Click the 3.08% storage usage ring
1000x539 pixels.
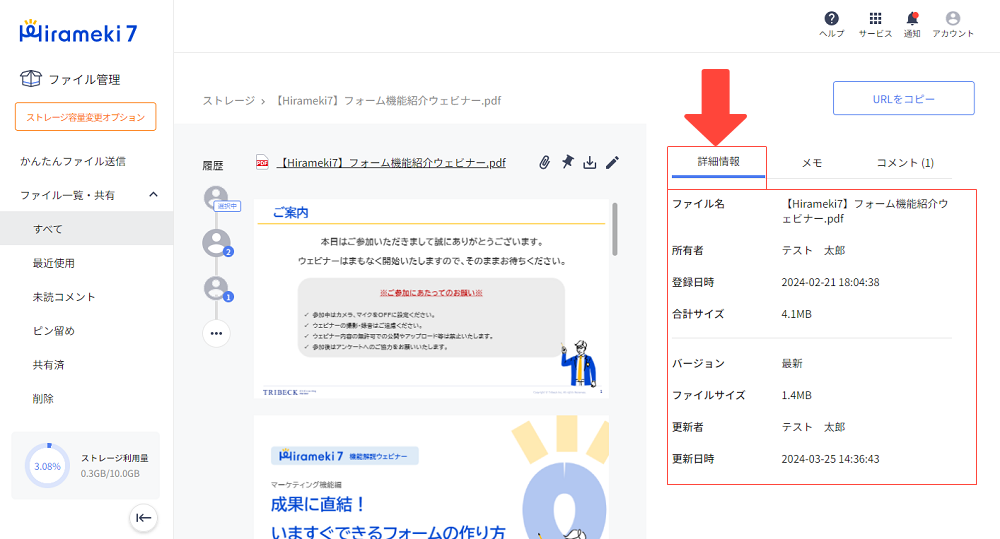click(x=47, y=466)
